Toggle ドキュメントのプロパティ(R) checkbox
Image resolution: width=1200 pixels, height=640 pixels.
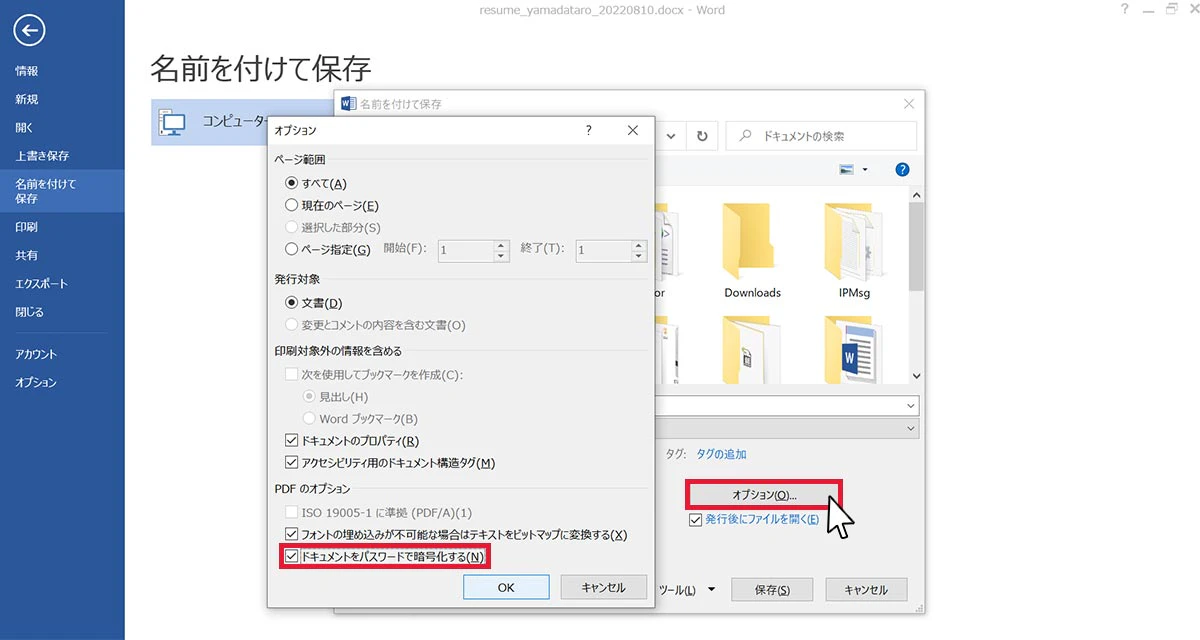coord(352,440)
